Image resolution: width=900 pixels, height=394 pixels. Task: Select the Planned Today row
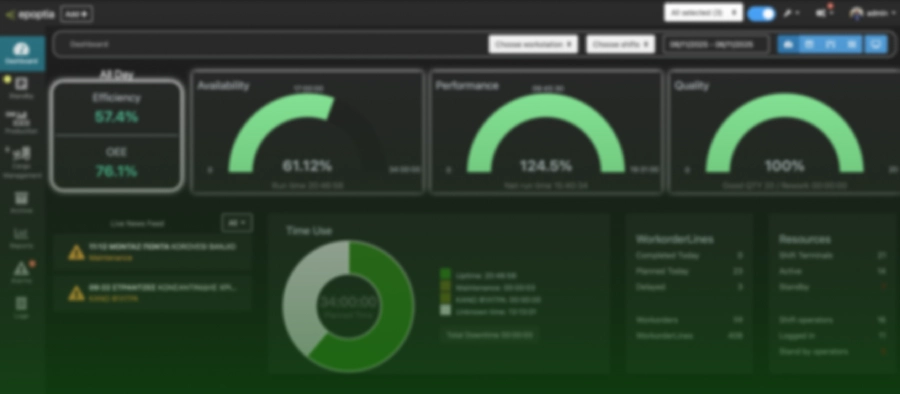pyautogui.click(x=689, y=271)
